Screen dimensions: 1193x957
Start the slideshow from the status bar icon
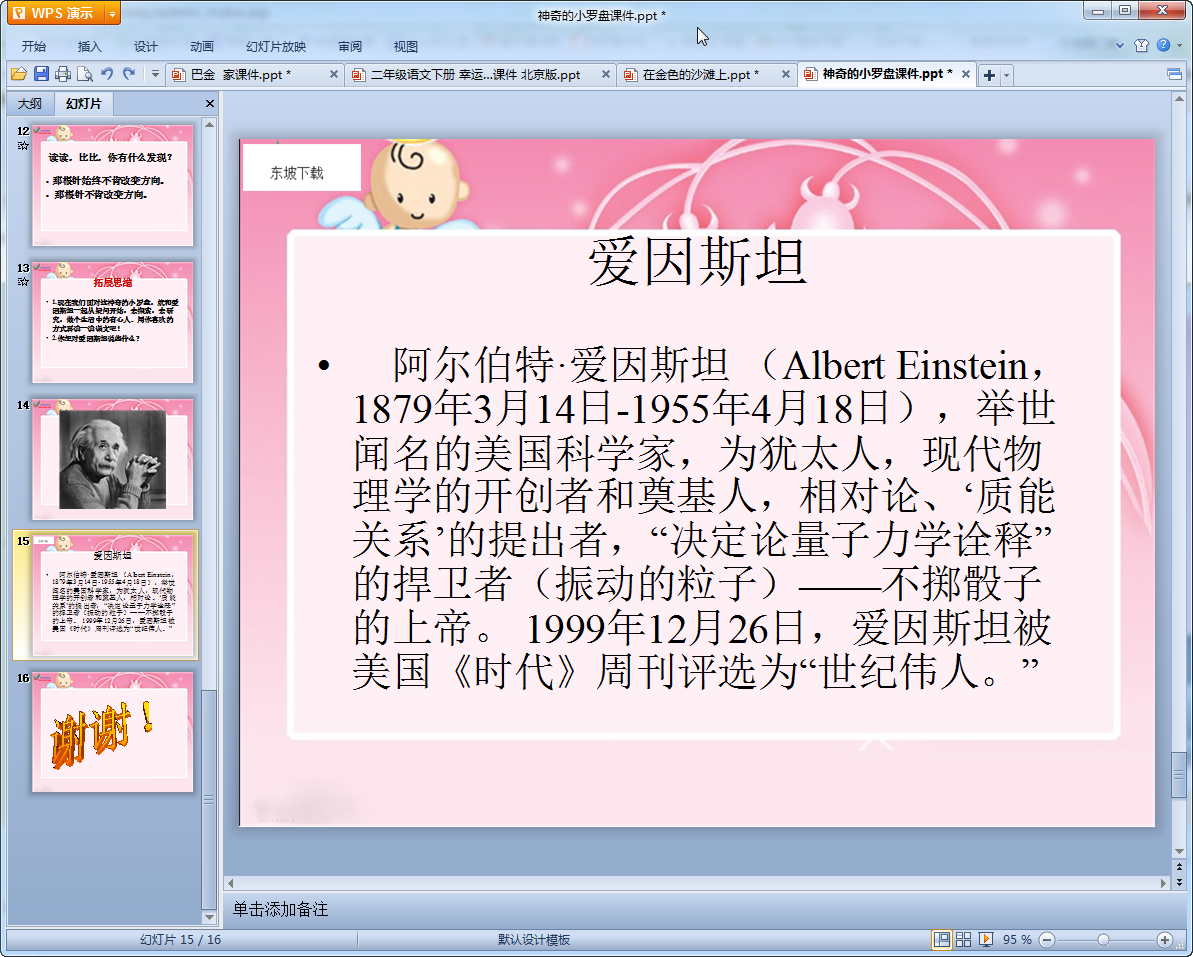pos(986,939)
